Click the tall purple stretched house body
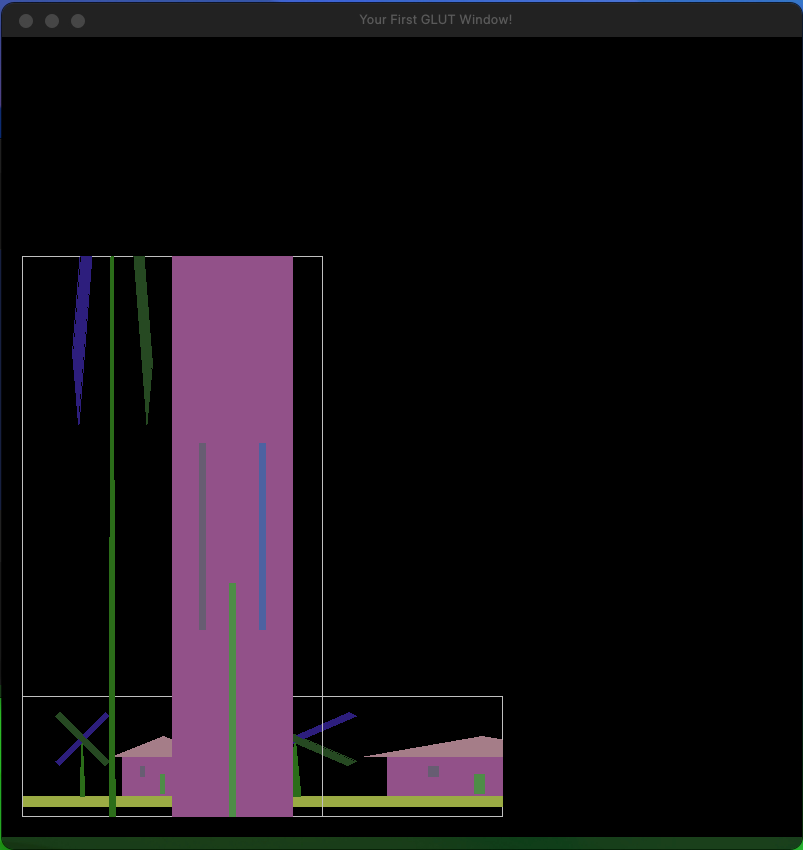The width and height of the screenshot is (803, 850). point(232,350)
